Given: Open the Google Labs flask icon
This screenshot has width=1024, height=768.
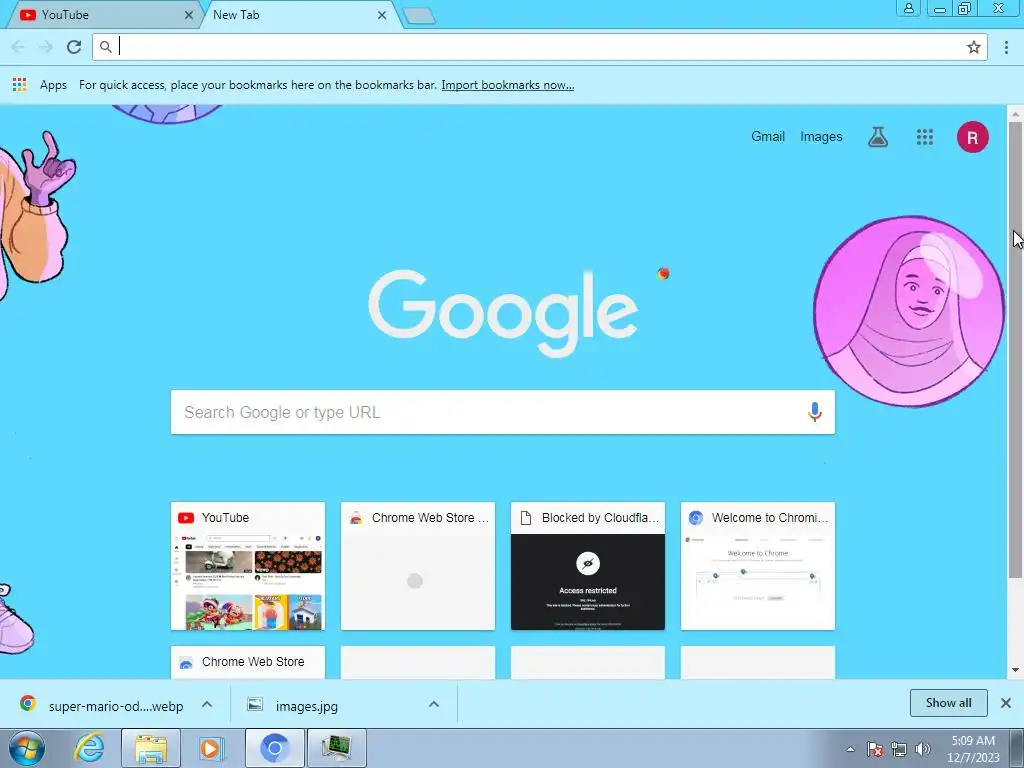Looking at the screenshot, I should 878,137.
